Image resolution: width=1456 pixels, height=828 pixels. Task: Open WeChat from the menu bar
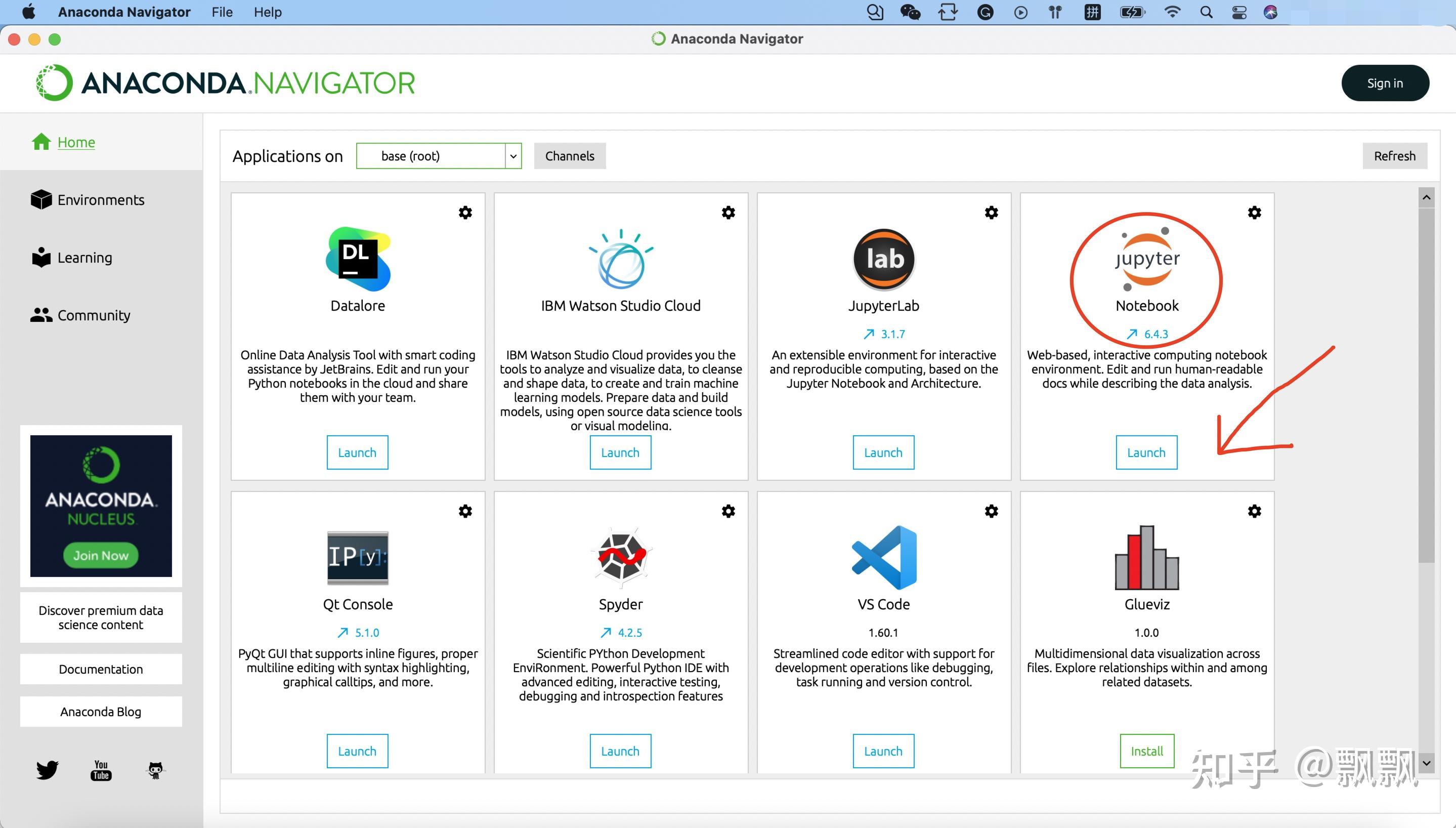(911, 12)
